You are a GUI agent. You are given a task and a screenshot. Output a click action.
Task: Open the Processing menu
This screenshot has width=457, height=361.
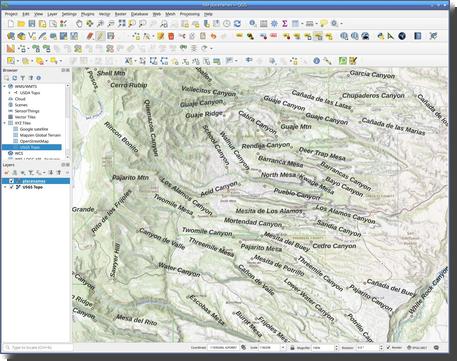click(190, 14)
